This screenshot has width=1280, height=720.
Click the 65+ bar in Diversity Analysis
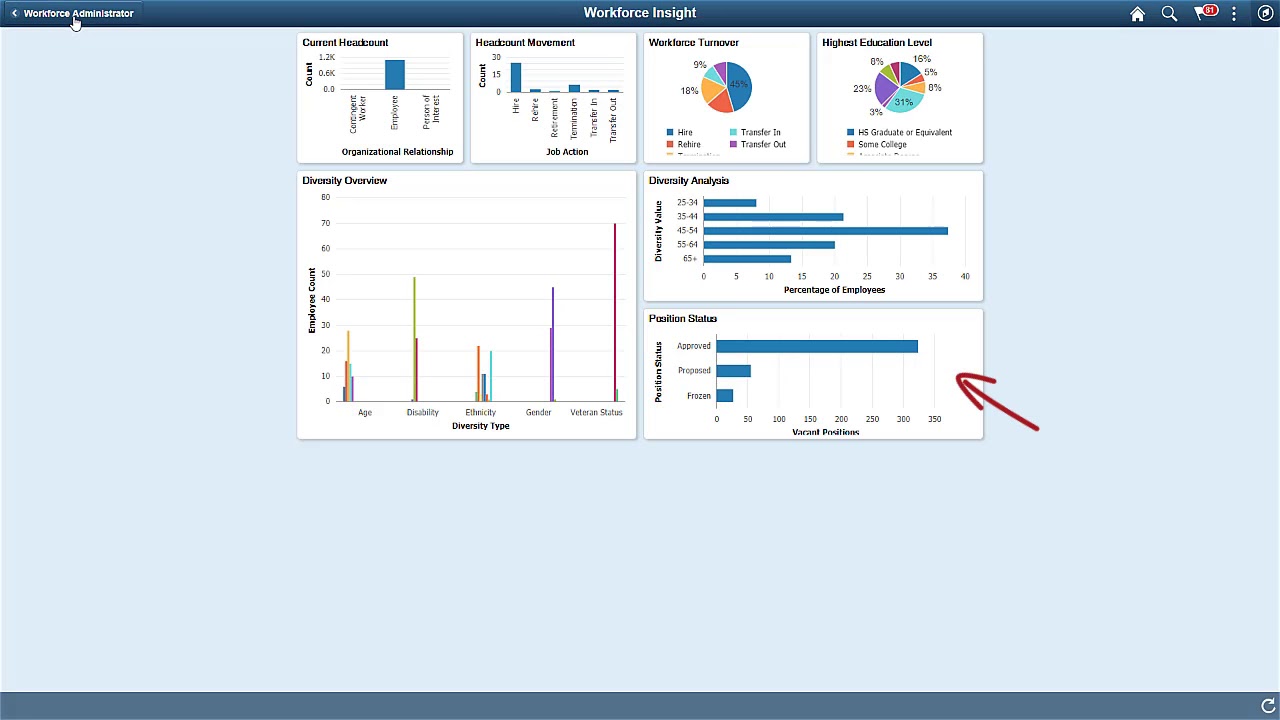(747, 258)
